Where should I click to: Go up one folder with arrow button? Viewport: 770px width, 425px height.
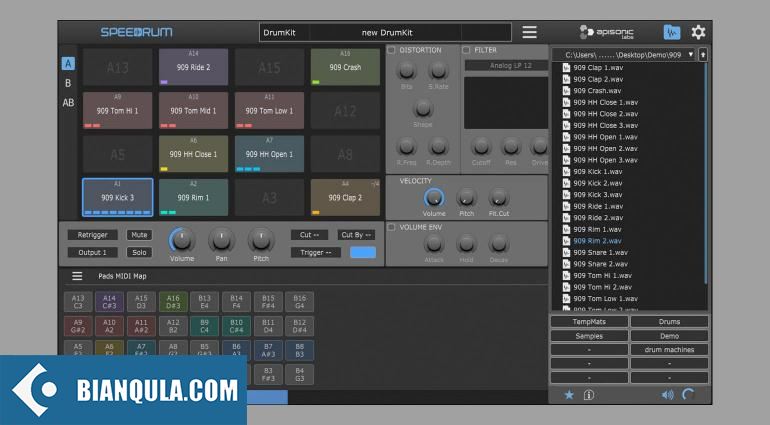703,55
